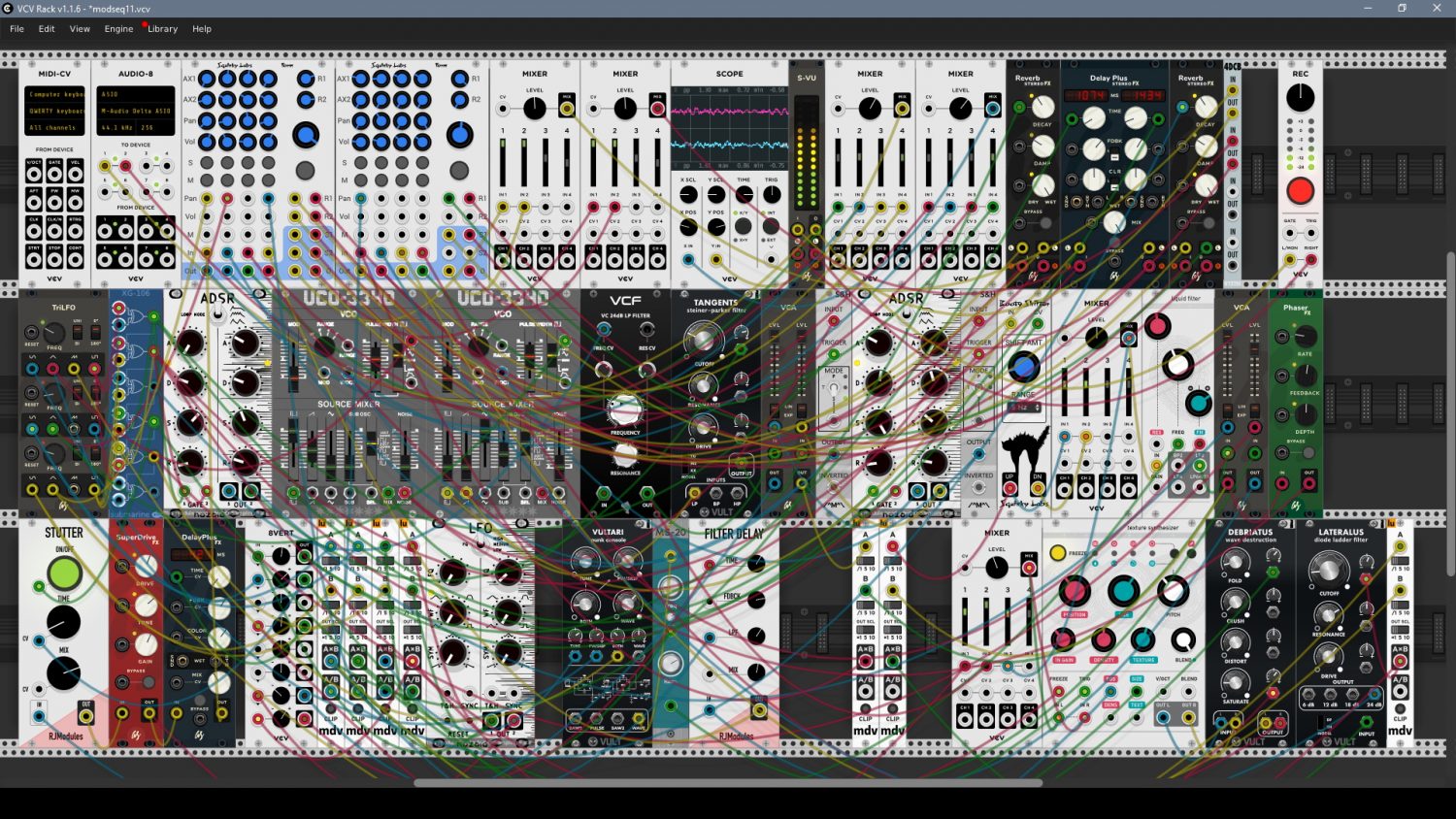
Task: Click the VEL output jack on MIDI-CV
Action: [x=76, y=175]
